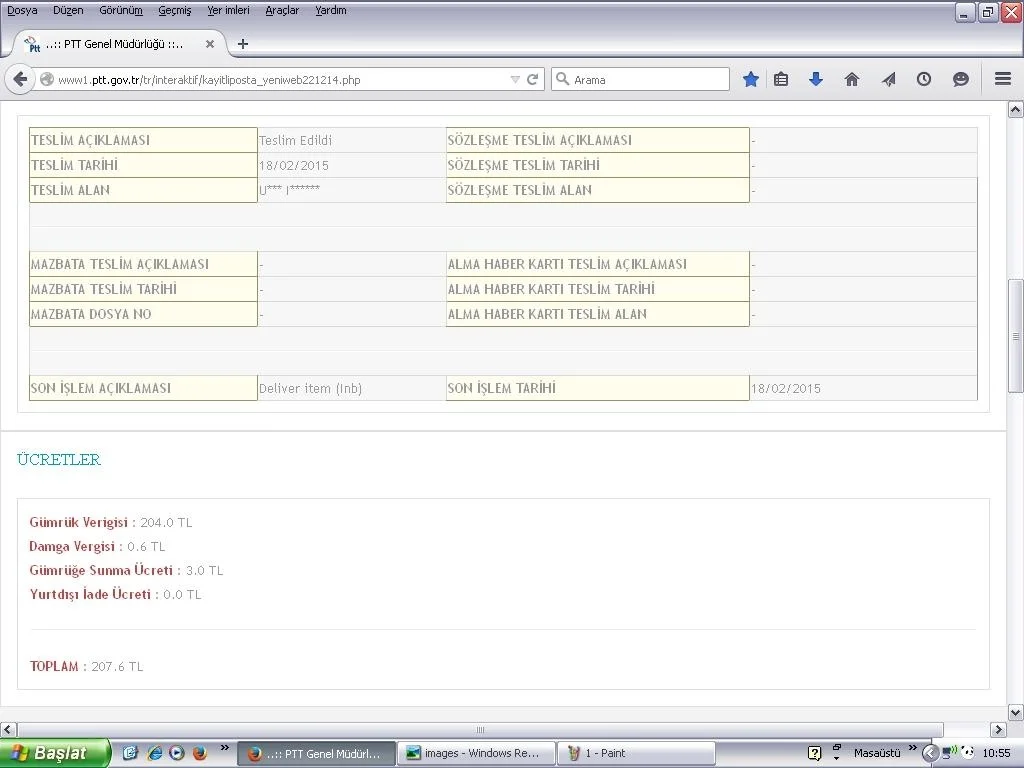The width and height of the screenshot is (1024, 768).
Task: Bookmark this page with the star icon
Action: 751,80
